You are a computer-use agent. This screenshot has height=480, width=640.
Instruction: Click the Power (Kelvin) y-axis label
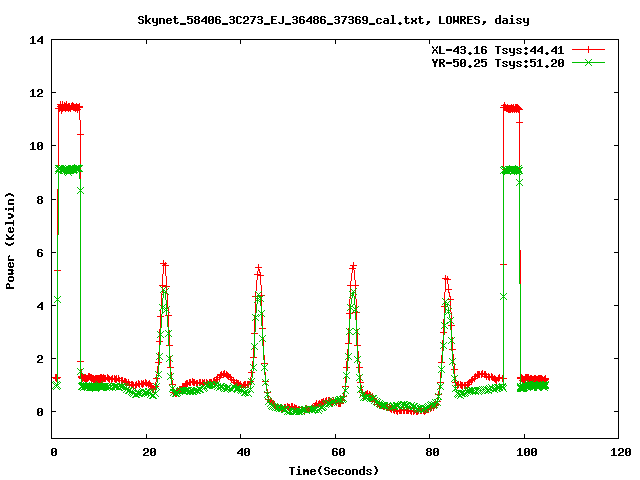point(10,241)
